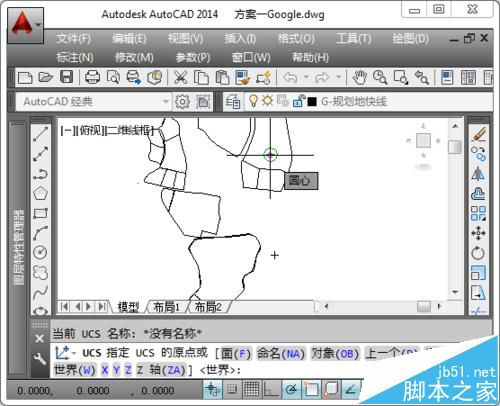Undo the last action with the arrow icon

pyautogui.click(x=290, y=78)
